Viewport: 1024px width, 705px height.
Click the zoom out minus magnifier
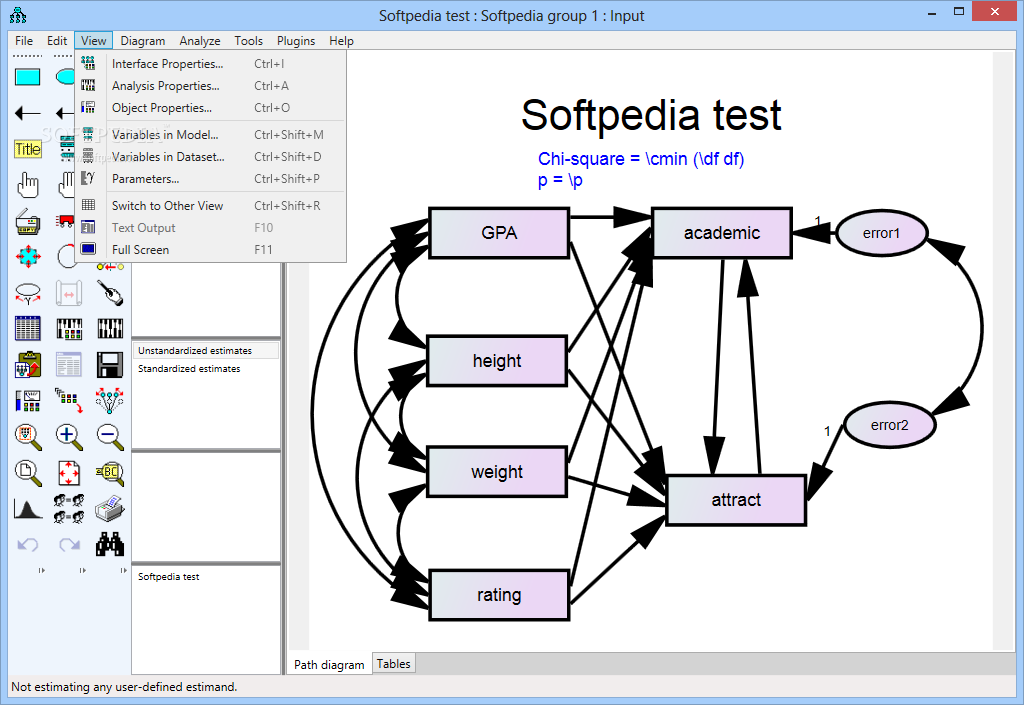(110, 437)
